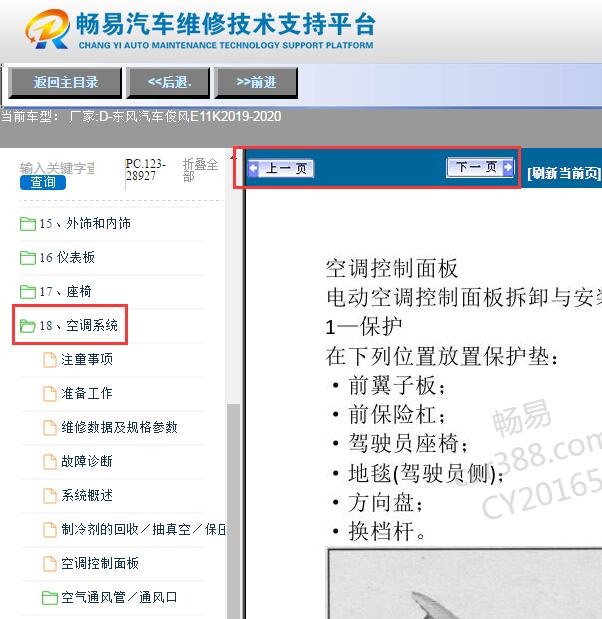Focus the 输入关键字 search field
The width and height of the screenshot is (602, 619).
[x=57, y=168]
